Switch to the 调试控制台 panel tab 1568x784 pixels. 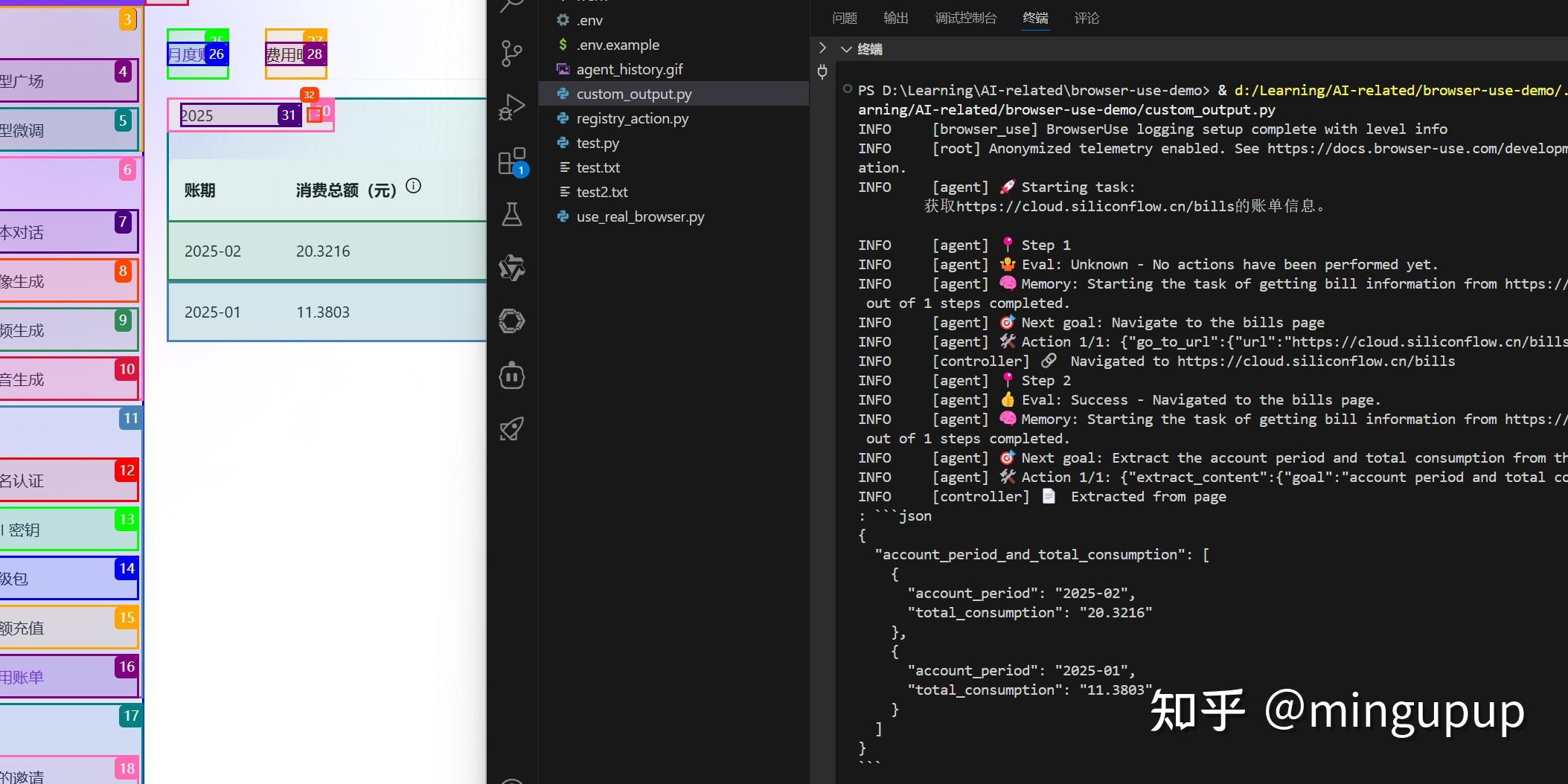(x=965, y=18)
